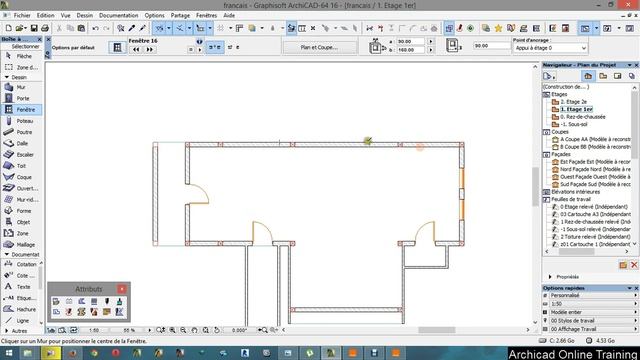The width and height of the screenshot is (640, 360).
Task: Select the Poutre beam tool
Action: [x=21, y=132]
